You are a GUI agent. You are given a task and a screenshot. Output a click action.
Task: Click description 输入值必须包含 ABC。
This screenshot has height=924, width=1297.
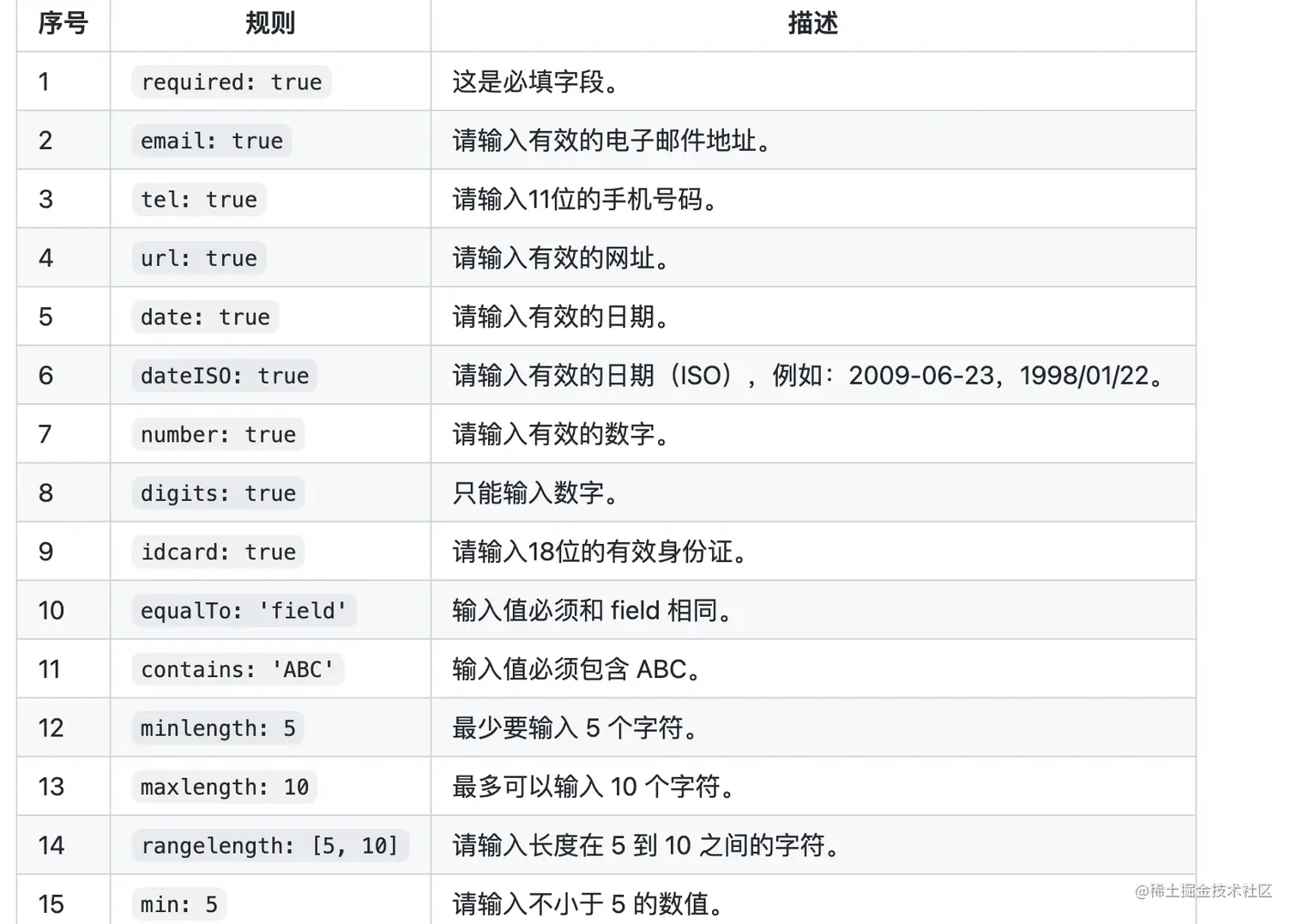(x=577, y=669)
